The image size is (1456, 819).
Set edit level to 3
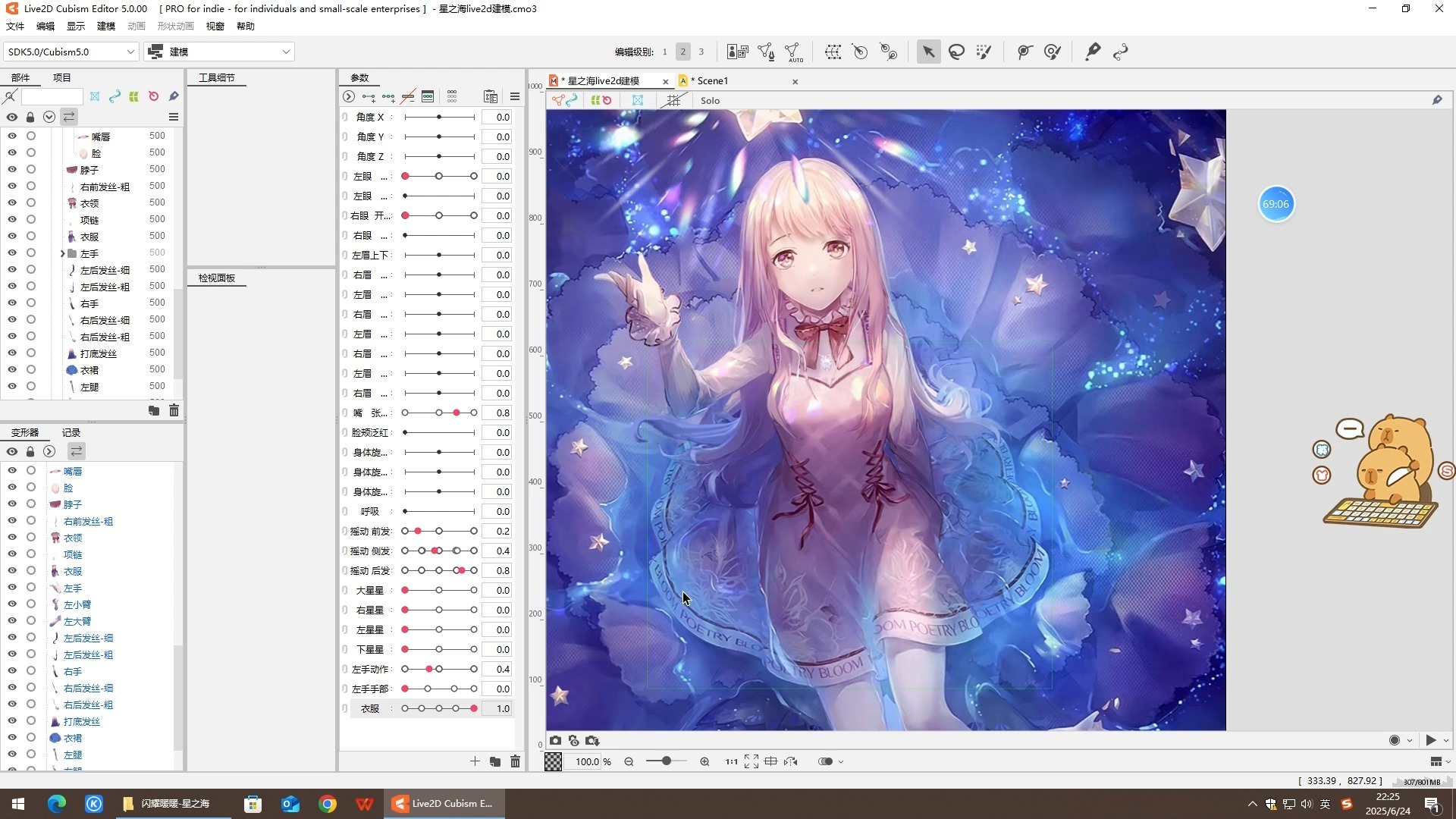(701, 52)
